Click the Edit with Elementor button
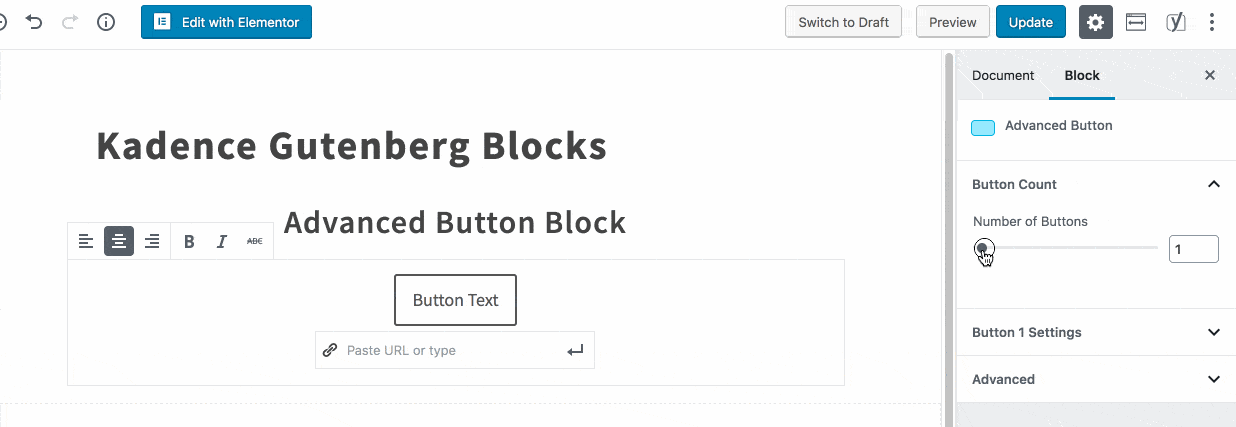Screen dimensions: 1236x427 [226, 22]
